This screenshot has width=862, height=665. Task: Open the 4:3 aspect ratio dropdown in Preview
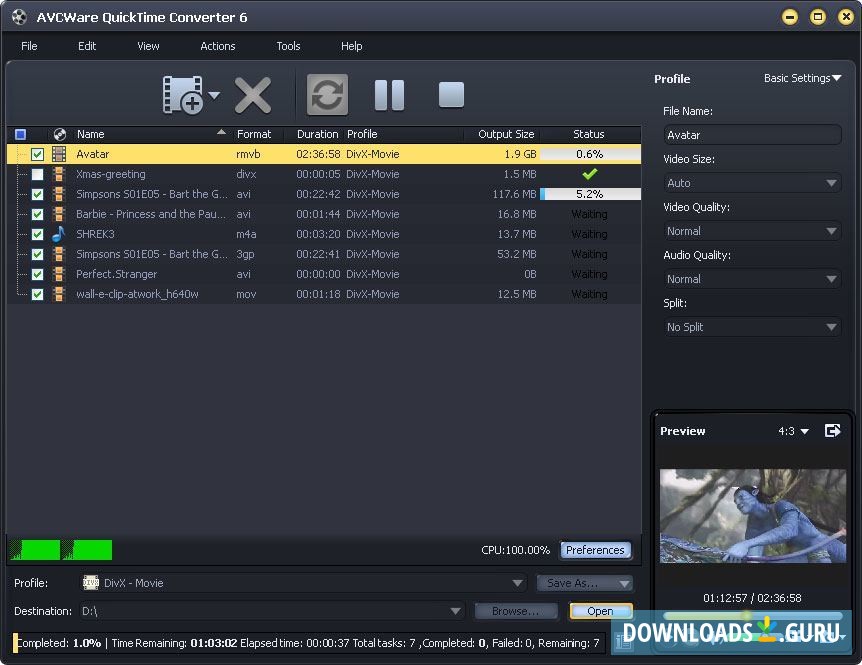[x=793, y=430]
